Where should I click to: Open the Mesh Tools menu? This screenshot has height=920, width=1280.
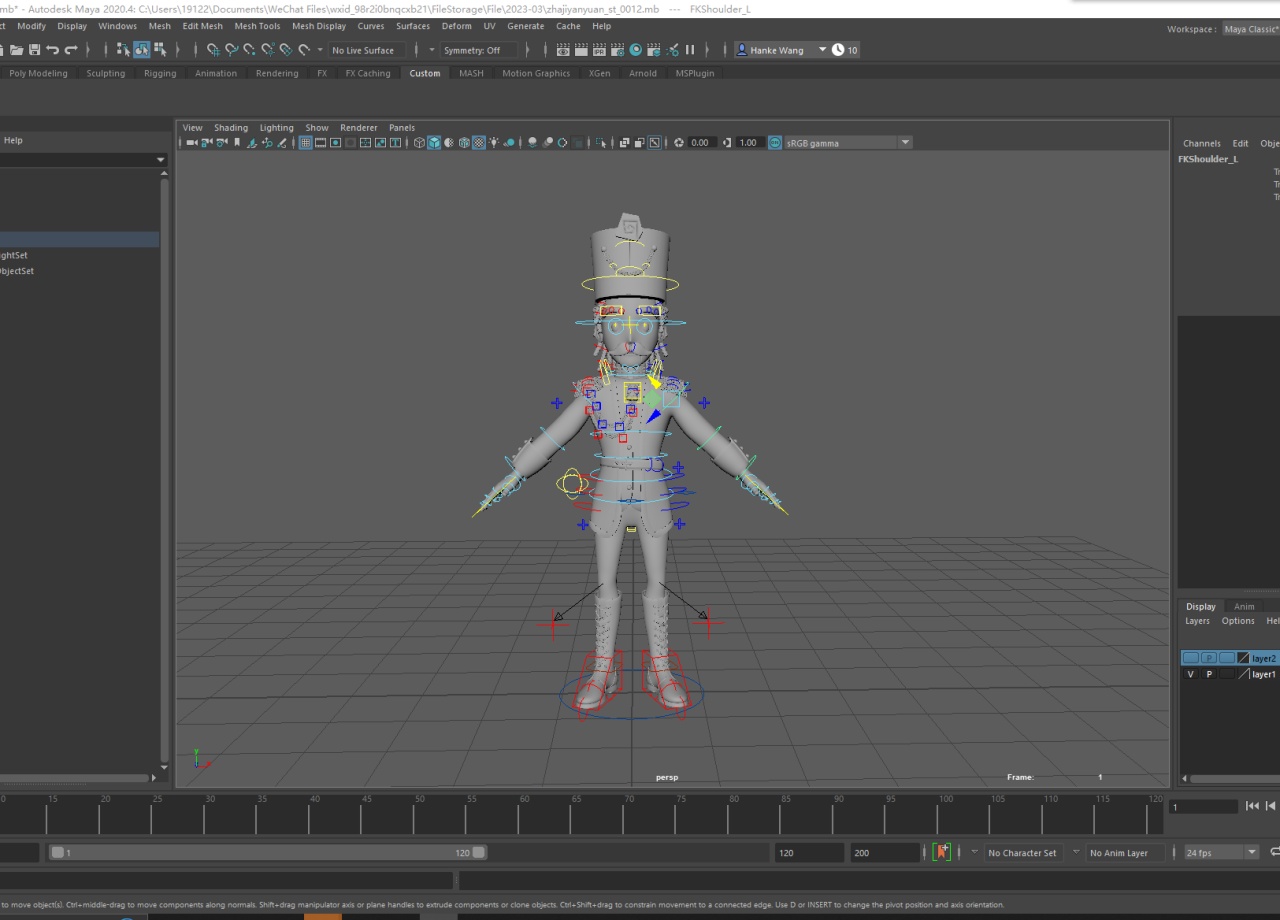257,26
